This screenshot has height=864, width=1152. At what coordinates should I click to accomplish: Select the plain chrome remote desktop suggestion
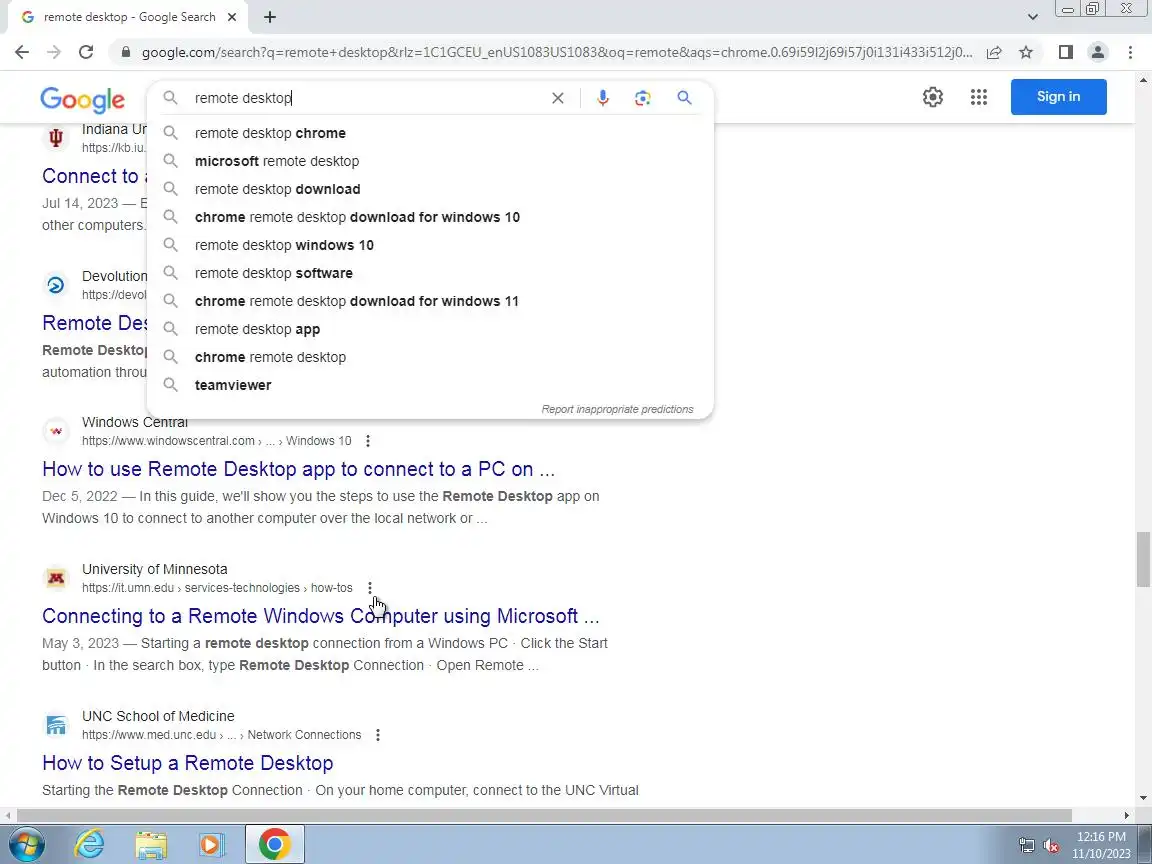click(x=430, y=357)
